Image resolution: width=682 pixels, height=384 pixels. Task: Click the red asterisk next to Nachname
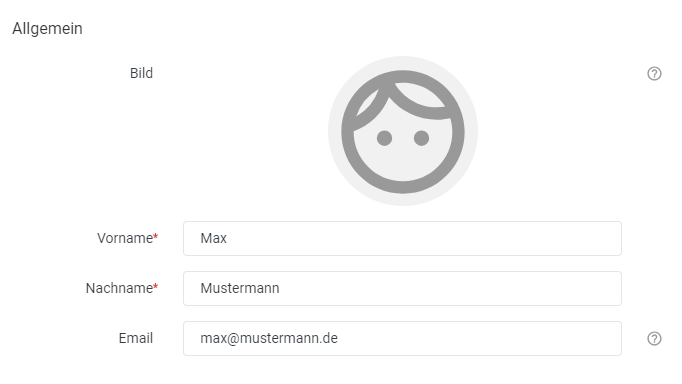[156, 287]
